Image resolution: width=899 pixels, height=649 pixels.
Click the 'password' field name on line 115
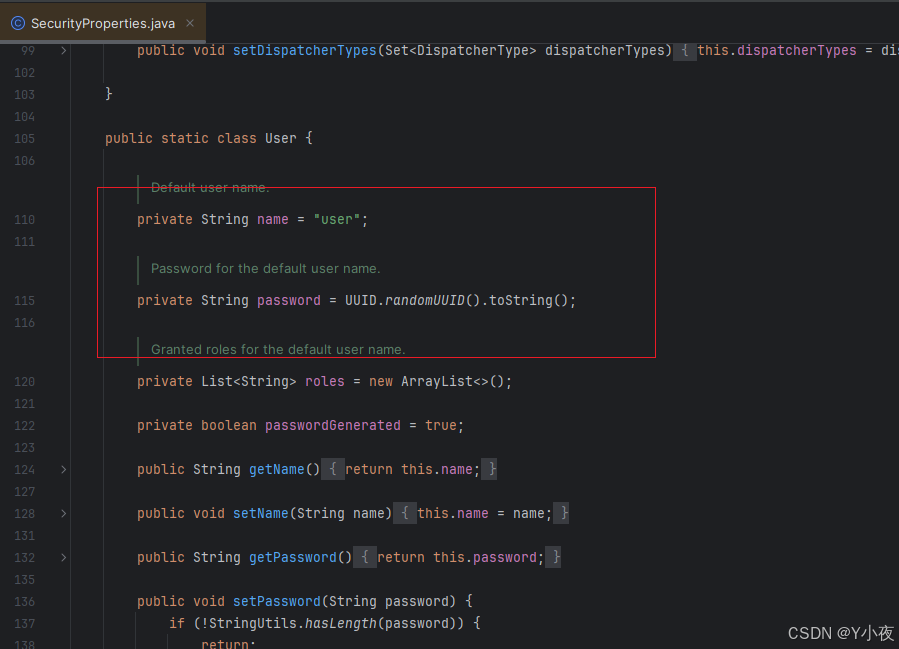(289, 300)
